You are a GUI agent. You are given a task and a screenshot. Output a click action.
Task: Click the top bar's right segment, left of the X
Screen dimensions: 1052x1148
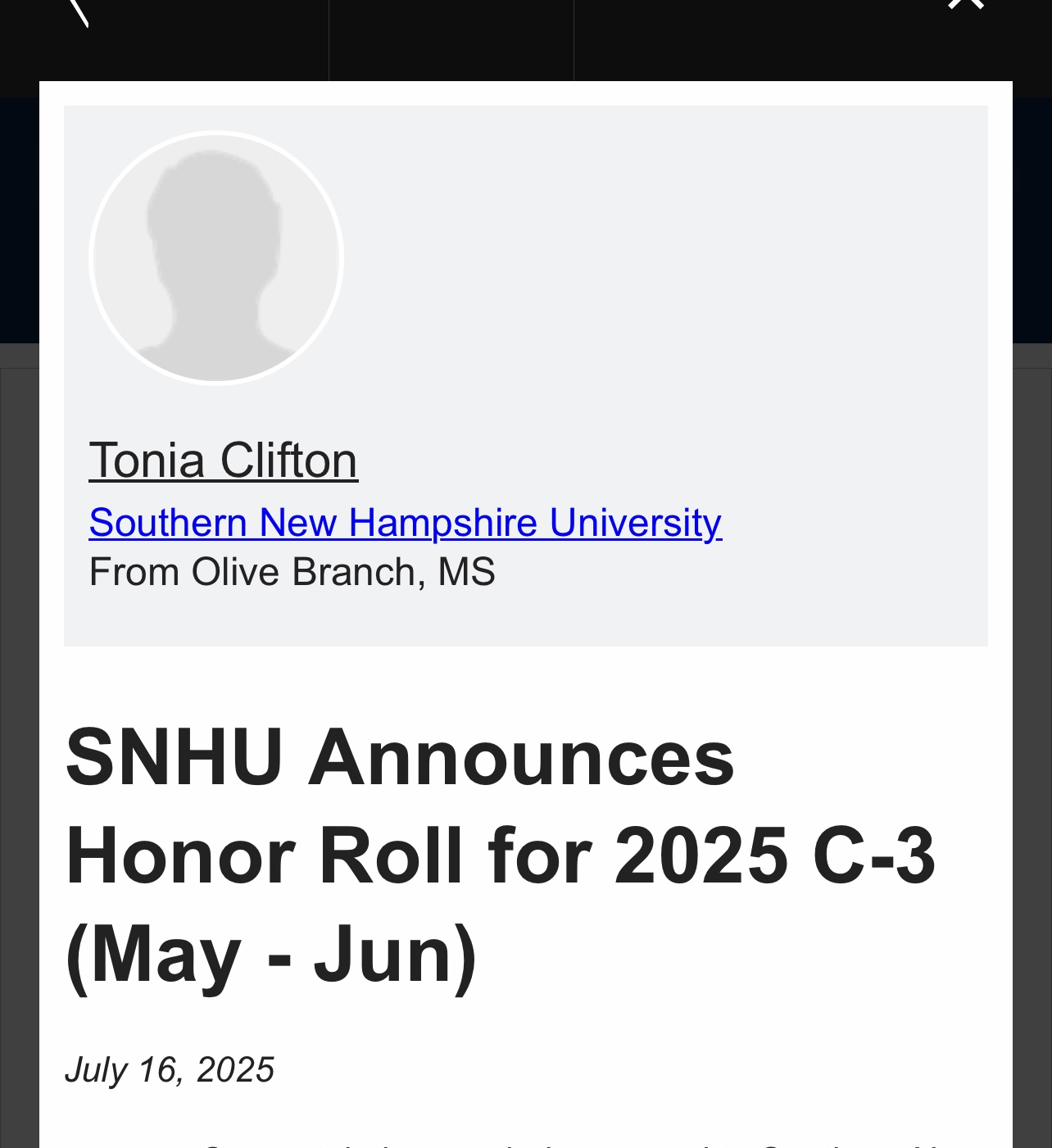(754, 40)
